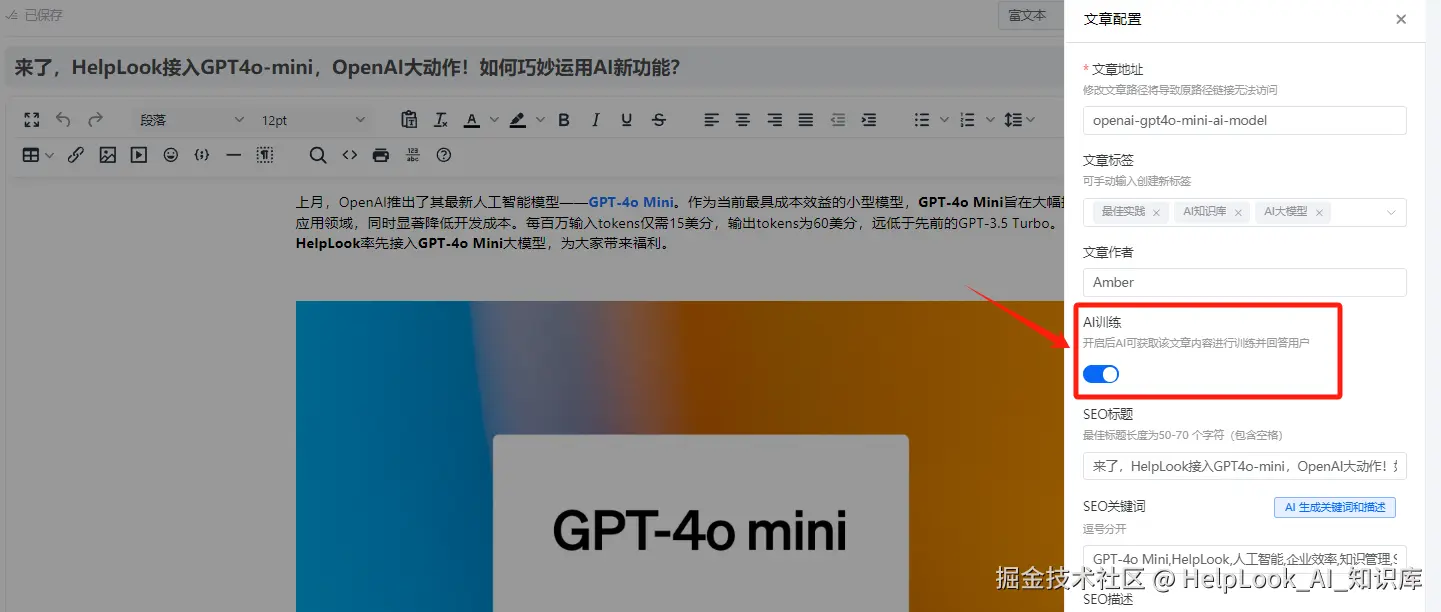Undo the last edit
The width and height of the screenshot is (1441, 612).
[63, 120]
